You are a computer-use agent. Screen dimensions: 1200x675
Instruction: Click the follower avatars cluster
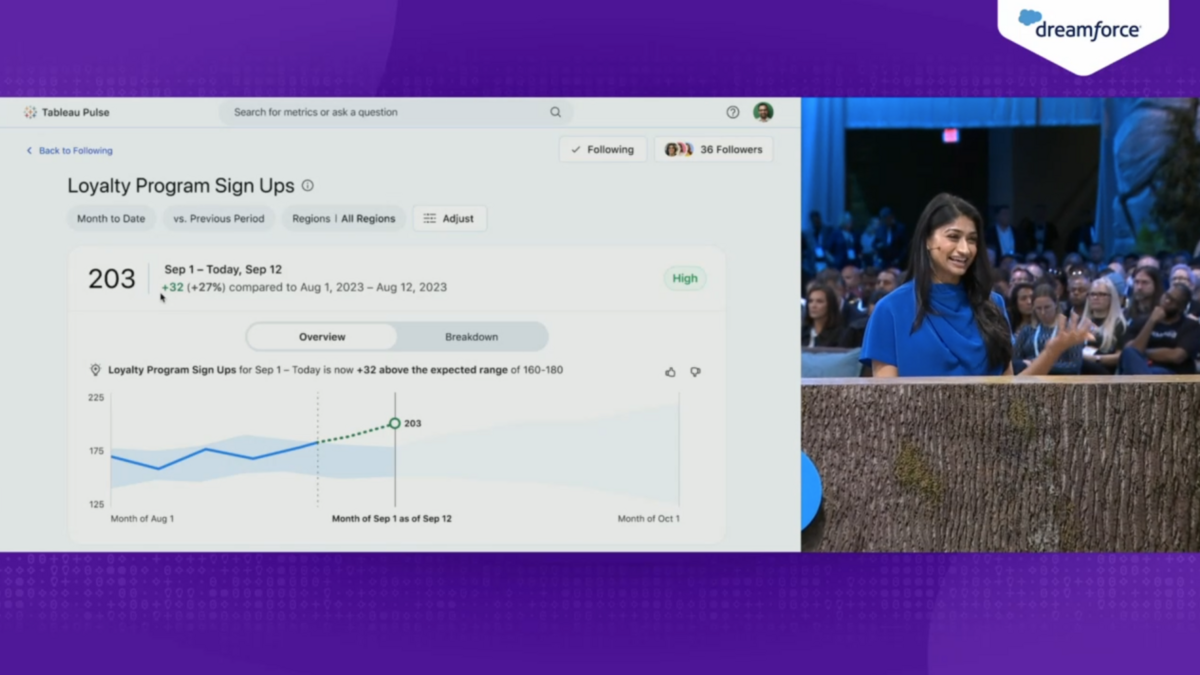click(679, 149)
